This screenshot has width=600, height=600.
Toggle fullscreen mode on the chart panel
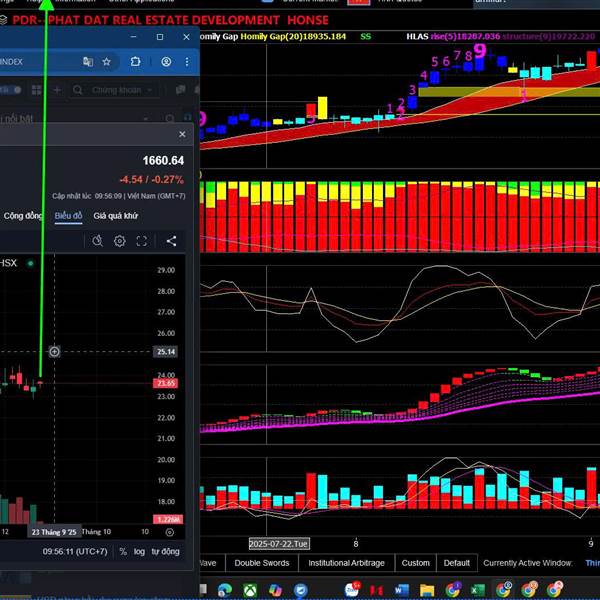(142, 241)
